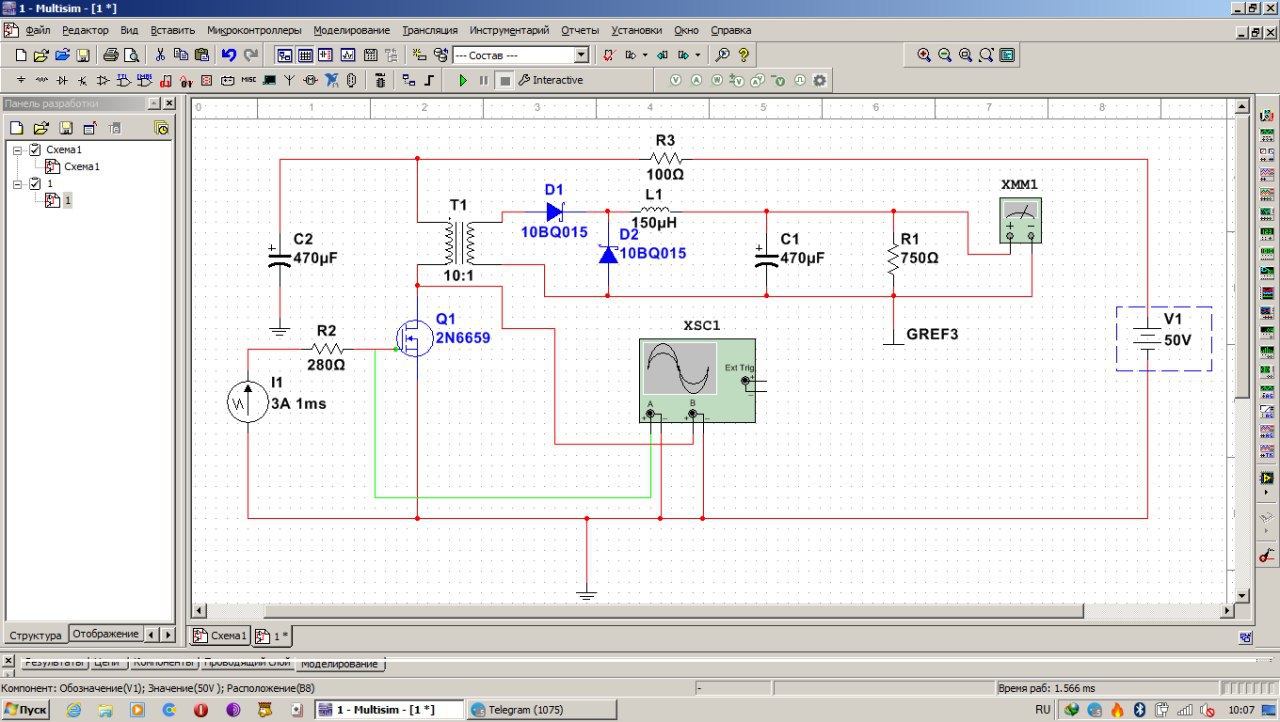Run the simulation with the green play button
This screenshot has height=722, width=1280.
point(463,80)
